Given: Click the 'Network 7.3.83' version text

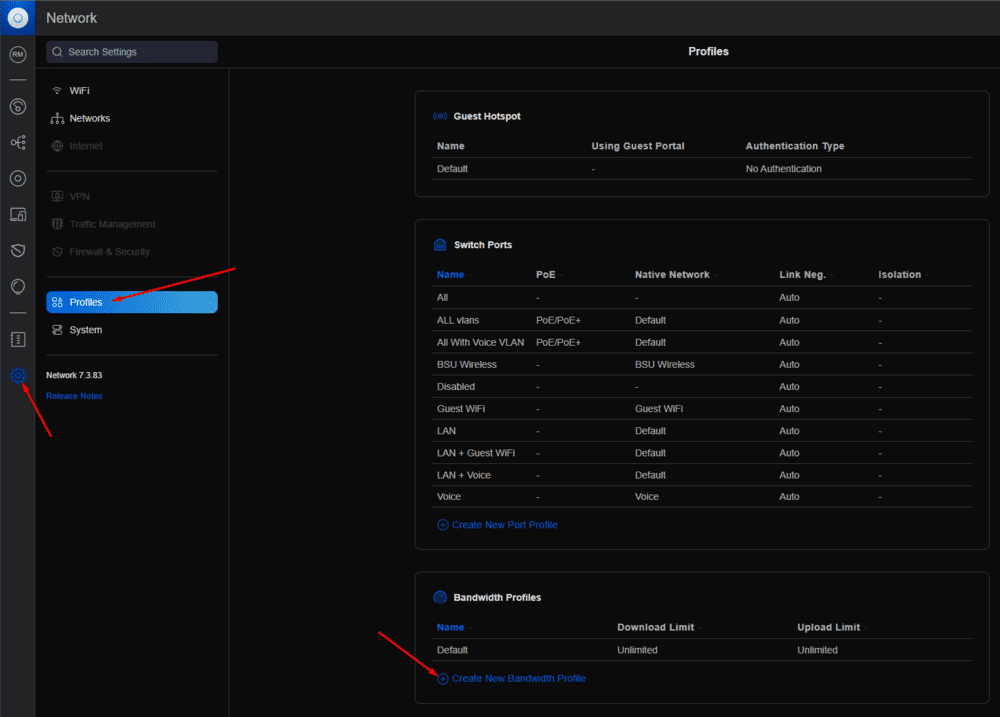Looking at the screenshot, I should pos(74,376).
